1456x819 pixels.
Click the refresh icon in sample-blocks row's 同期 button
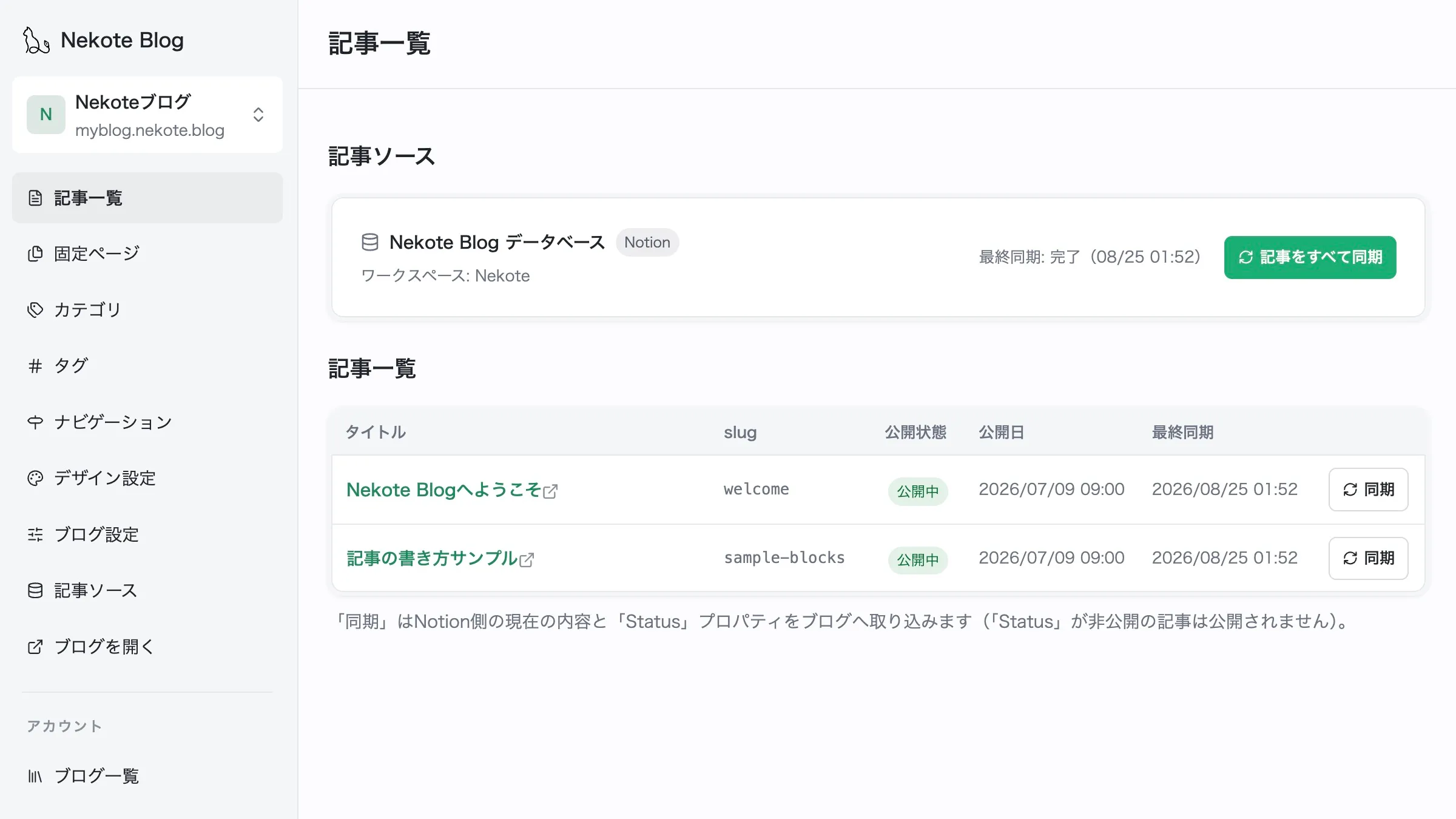pos(1350,558)
